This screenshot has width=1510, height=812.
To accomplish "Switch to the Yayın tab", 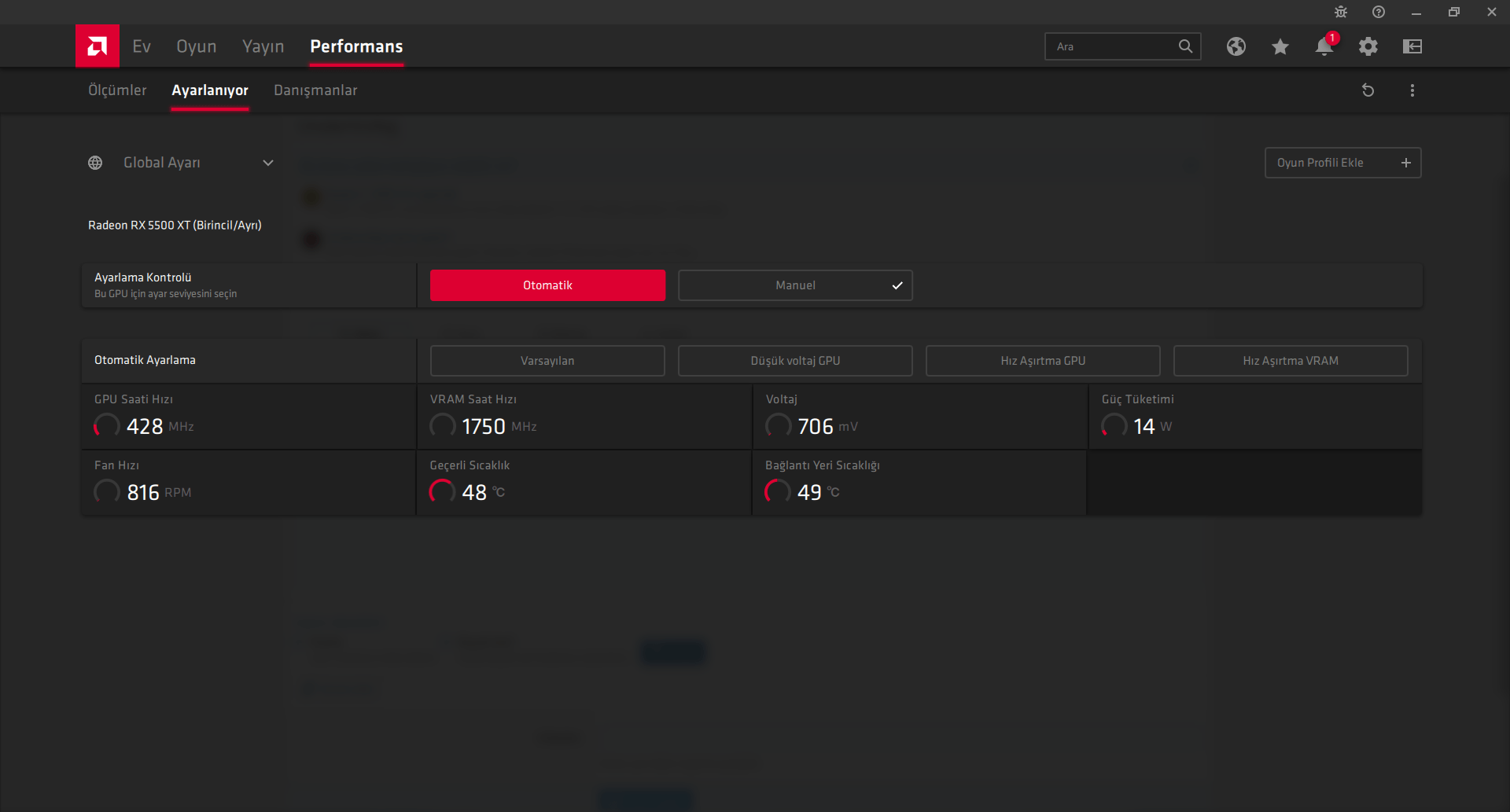I will click(x=263, y=46).
